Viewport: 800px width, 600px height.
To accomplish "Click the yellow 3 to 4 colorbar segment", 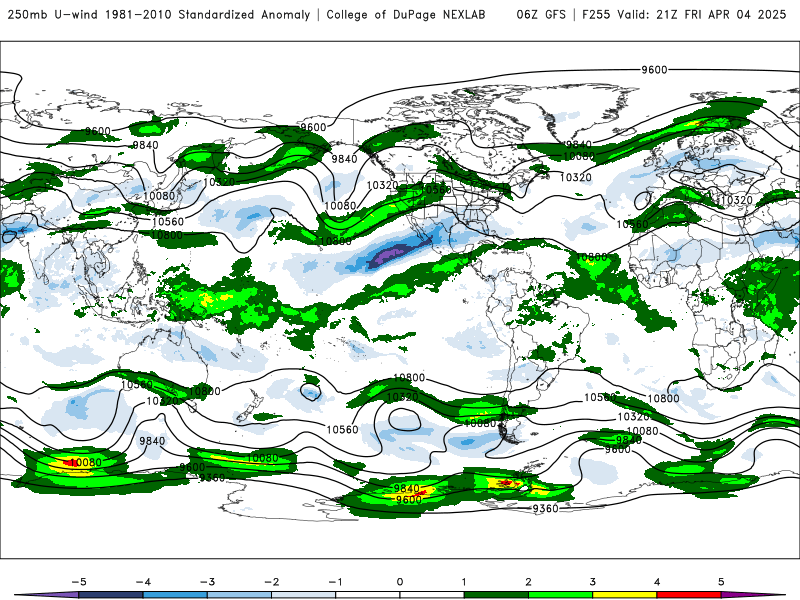I will (624, 595).
